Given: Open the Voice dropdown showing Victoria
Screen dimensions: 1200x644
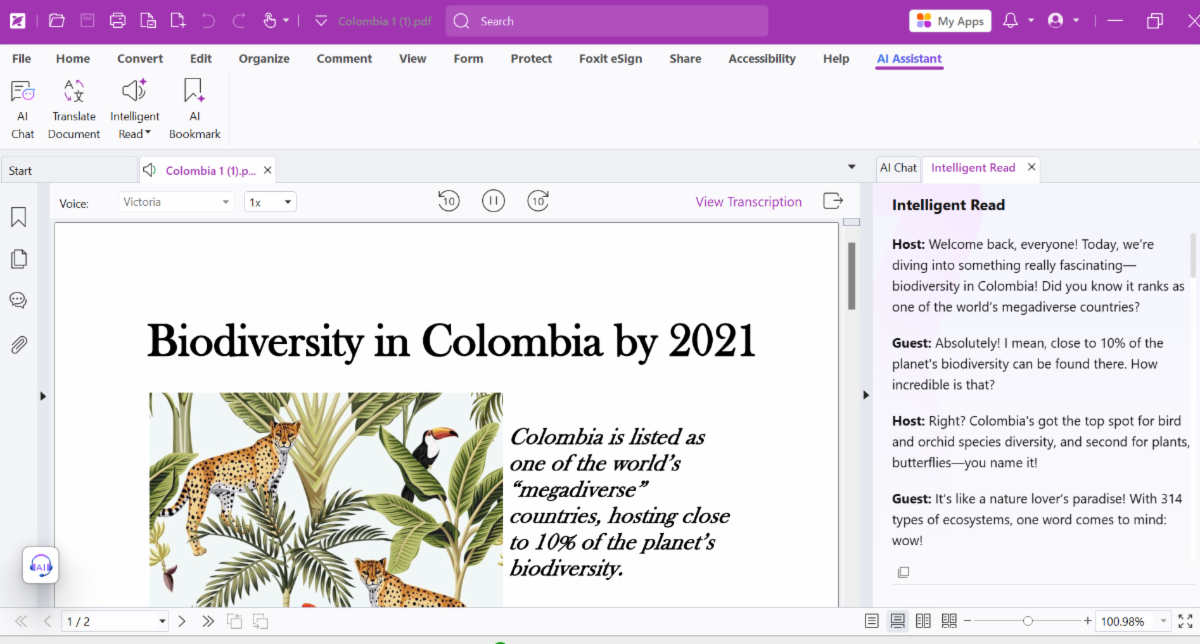Looking at the screenshot, I should [x=176, y=202].
